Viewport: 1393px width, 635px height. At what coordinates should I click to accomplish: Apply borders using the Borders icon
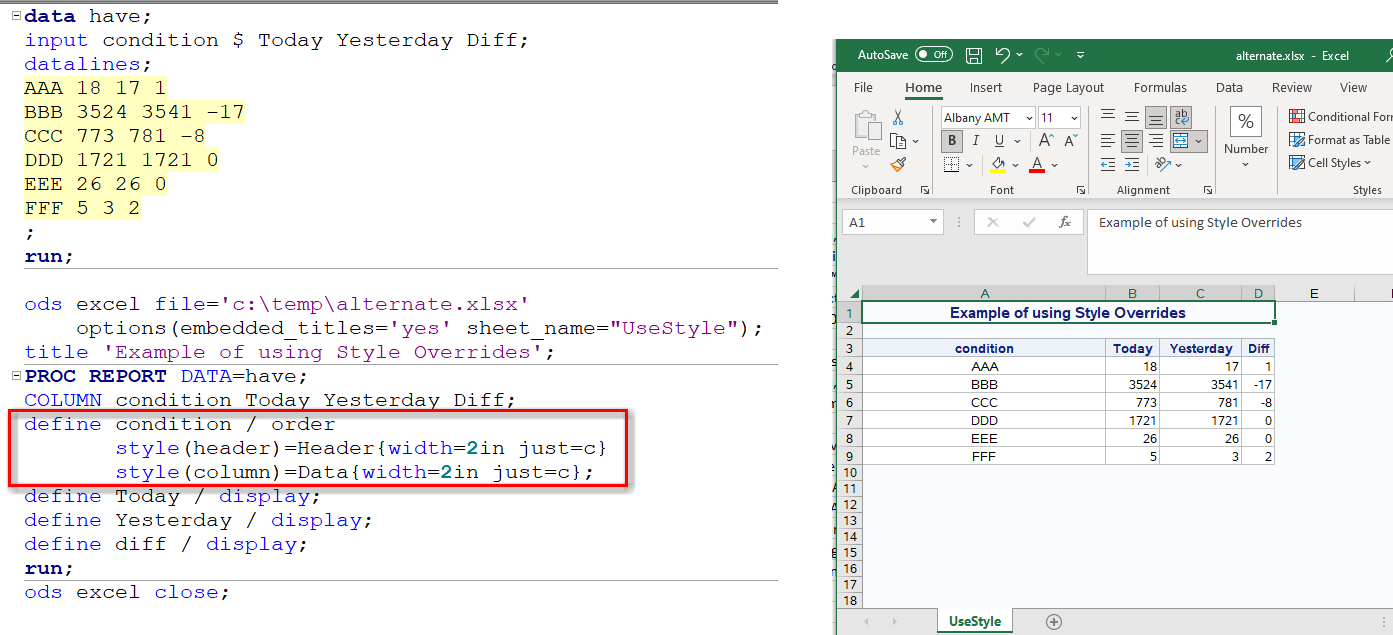coord(950,164)
